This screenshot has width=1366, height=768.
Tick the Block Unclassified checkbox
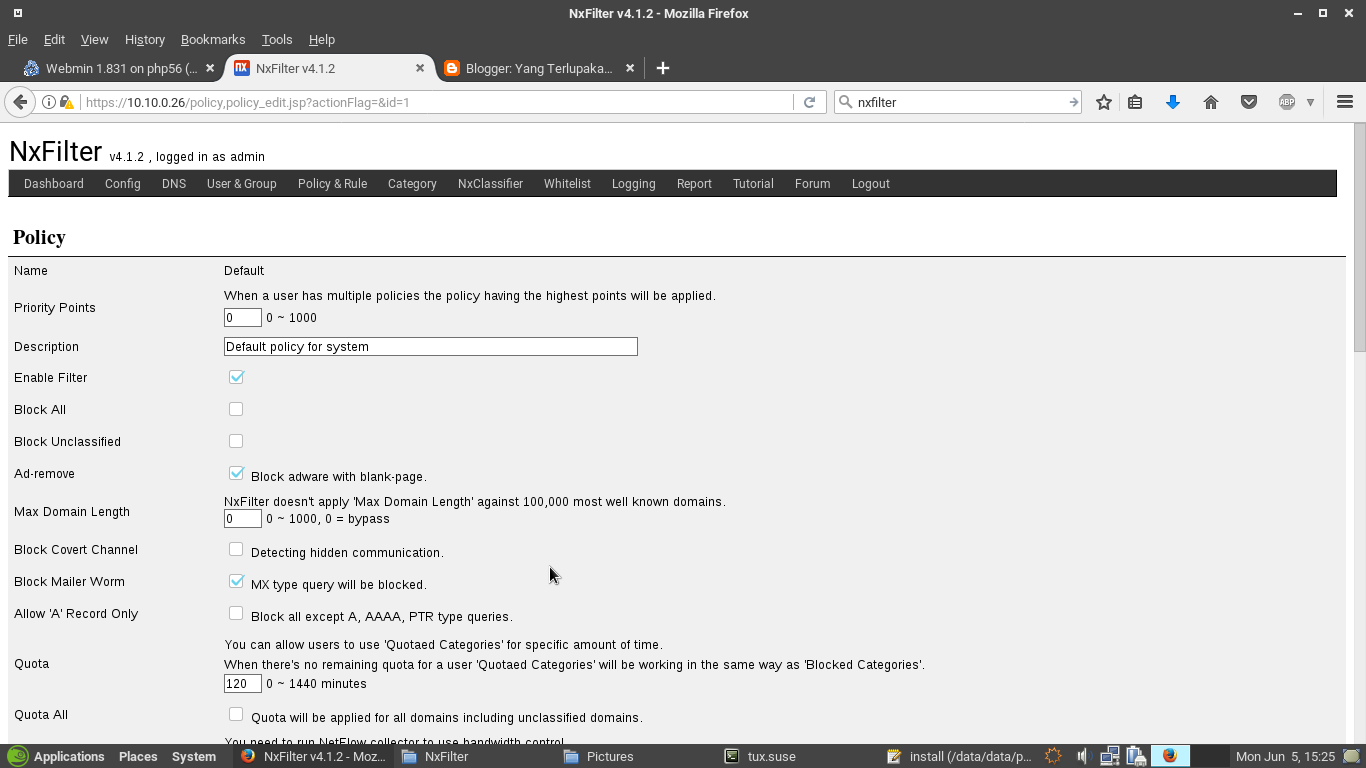pos(236,441)
